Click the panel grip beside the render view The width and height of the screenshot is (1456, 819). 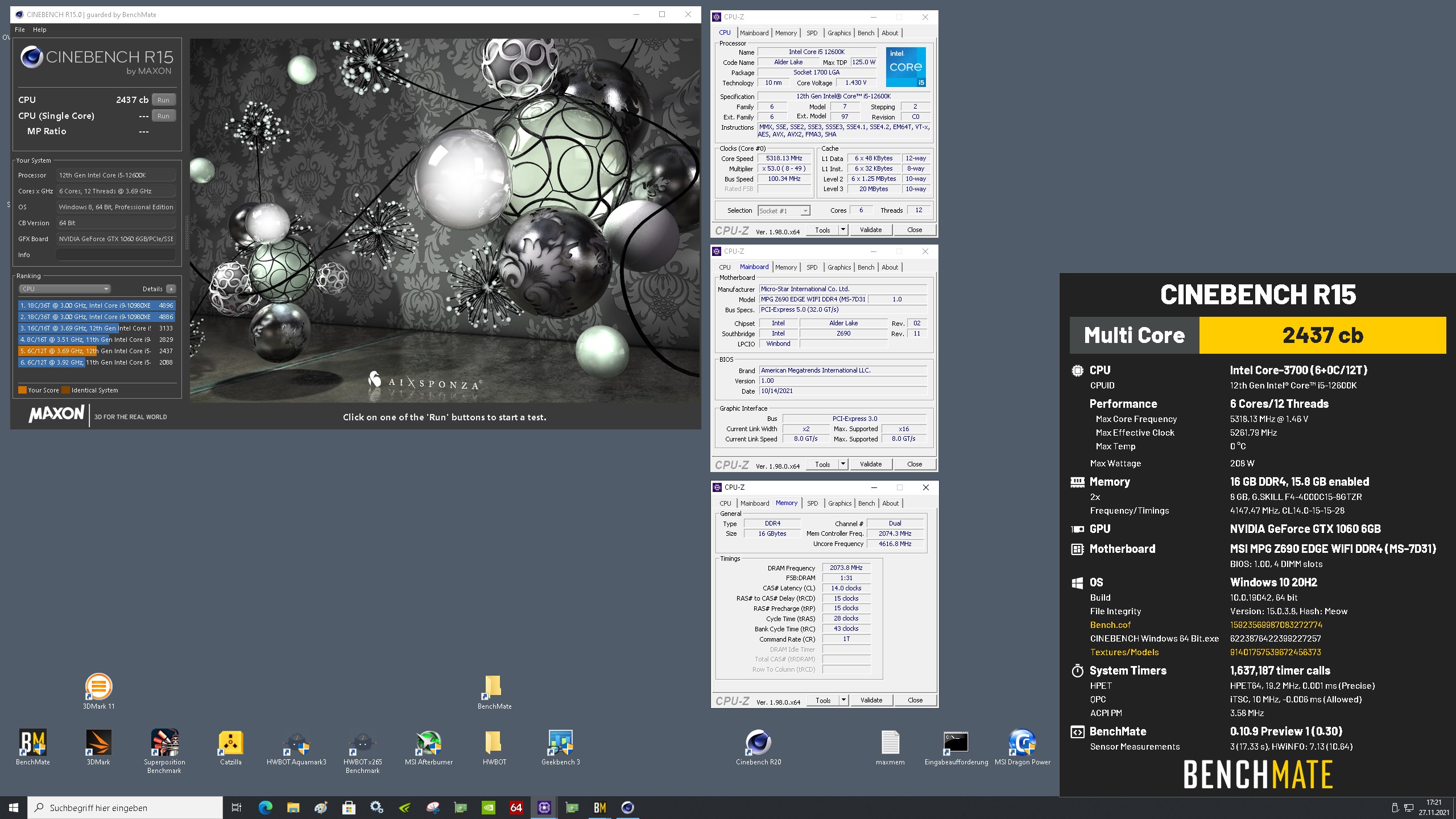[x=186, y=232]
